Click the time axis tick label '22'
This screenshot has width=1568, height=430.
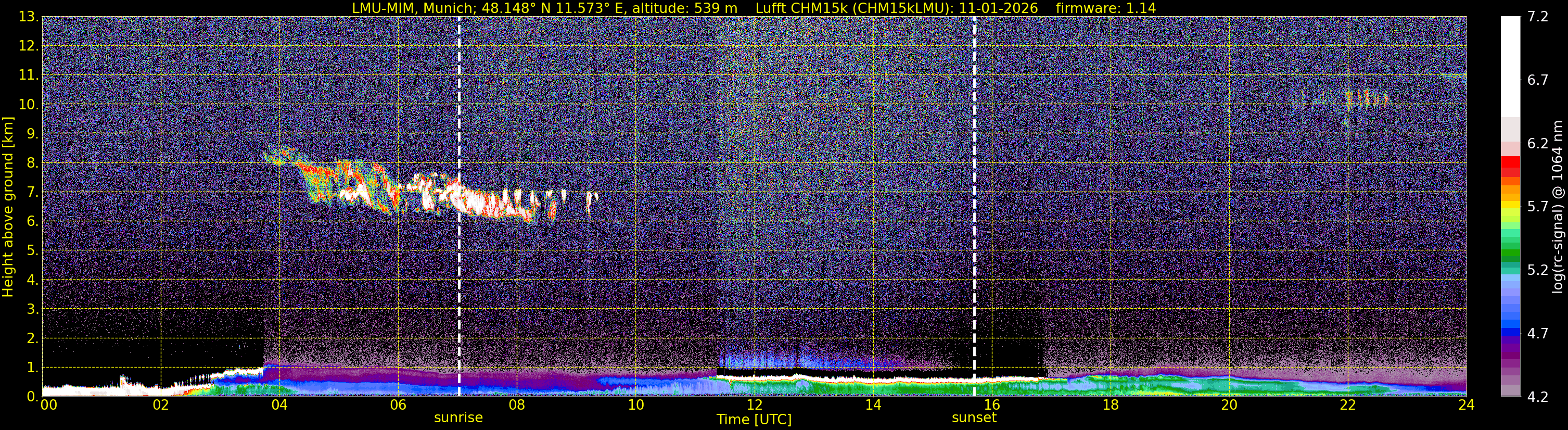[x=1348, y=405]
